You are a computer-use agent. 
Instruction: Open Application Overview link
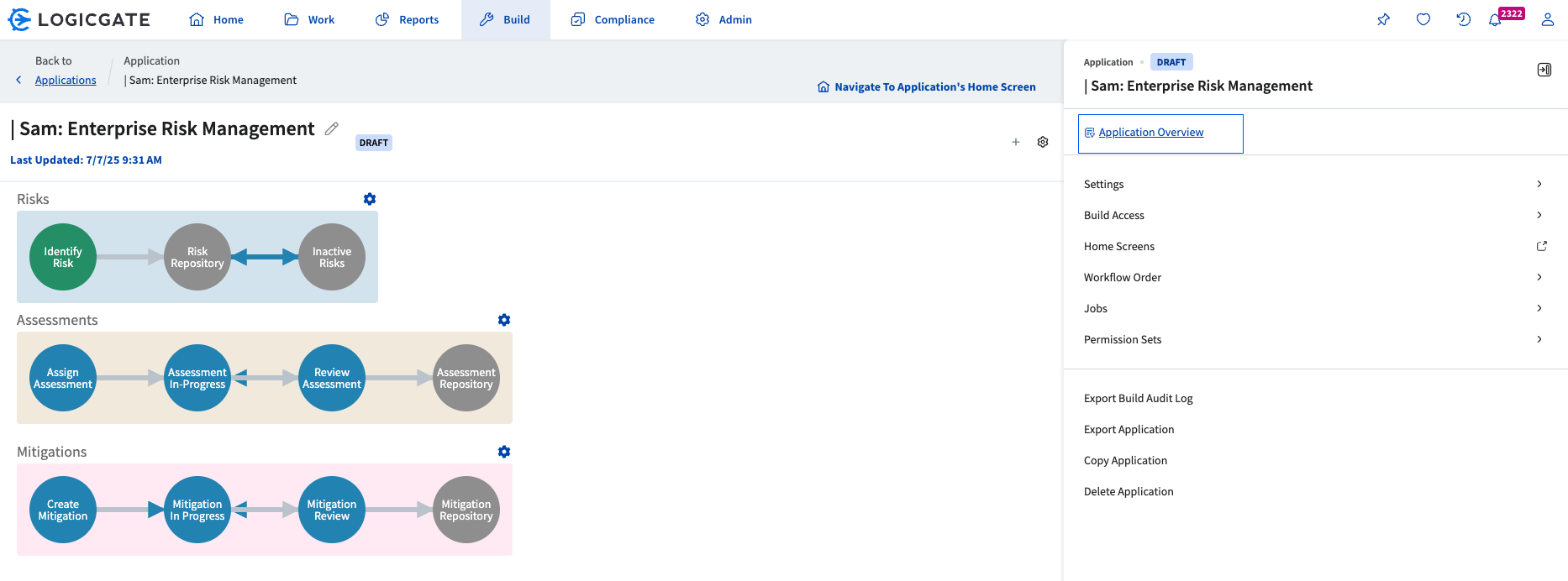(1150, 133)
